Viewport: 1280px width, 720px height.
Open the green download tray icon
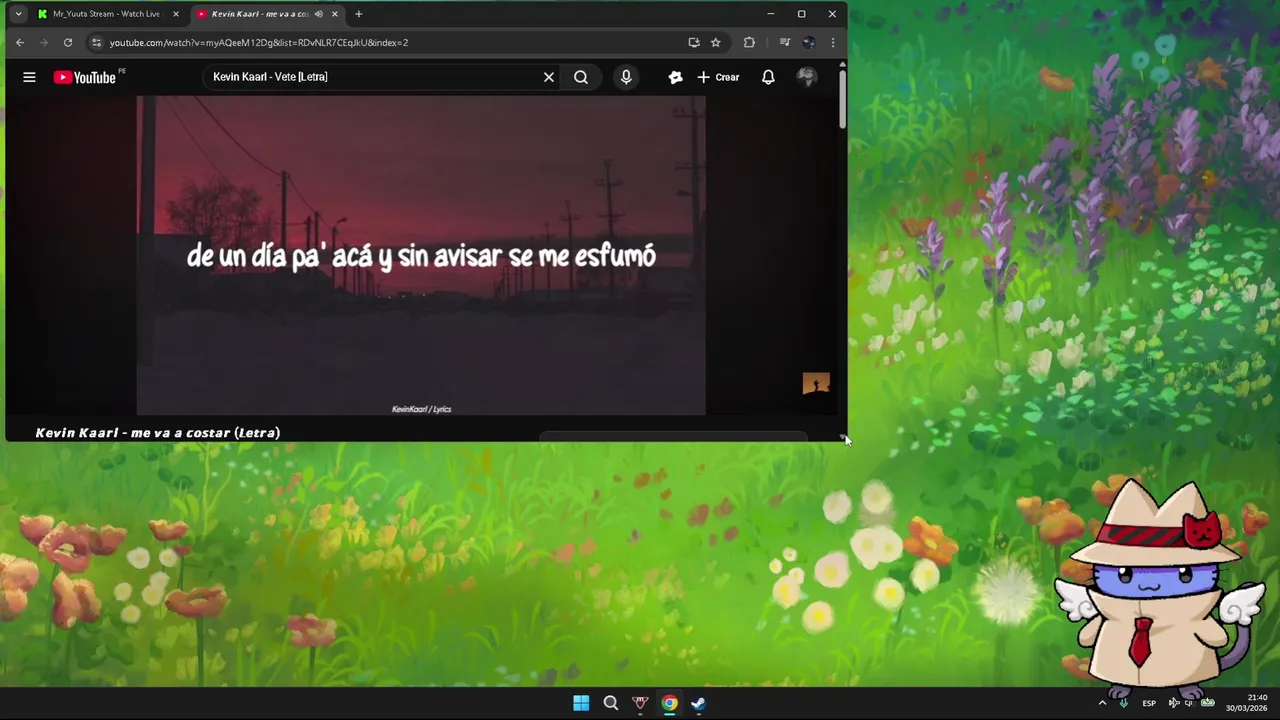tap(1123, 703)
